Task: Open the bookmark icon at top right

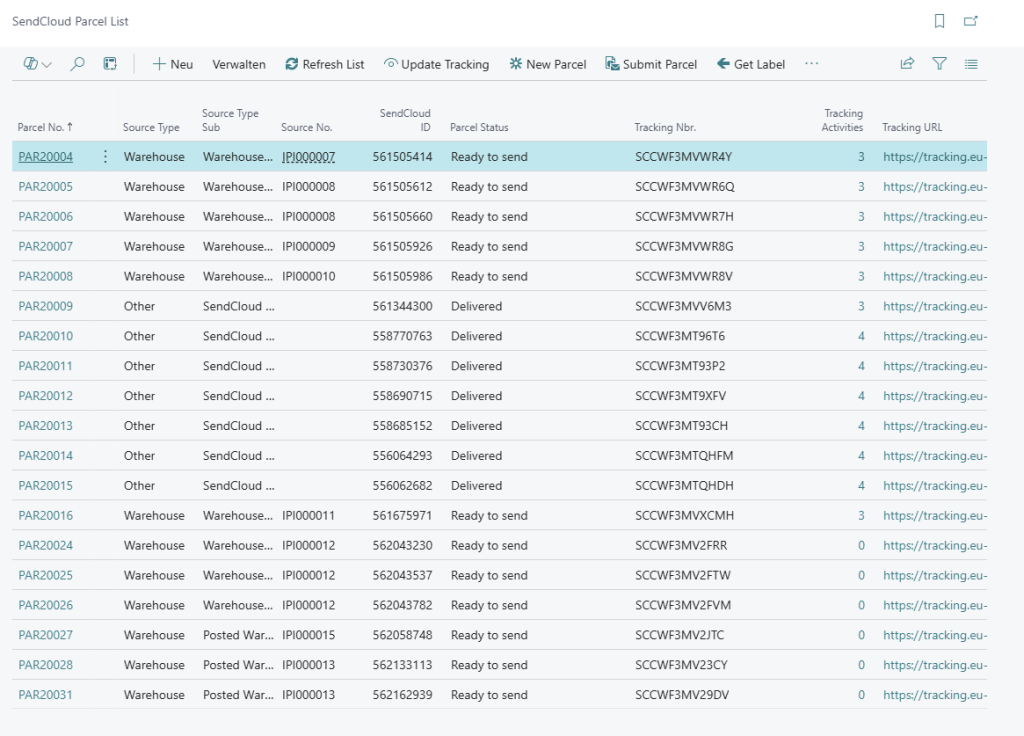Action: (939, 21)
